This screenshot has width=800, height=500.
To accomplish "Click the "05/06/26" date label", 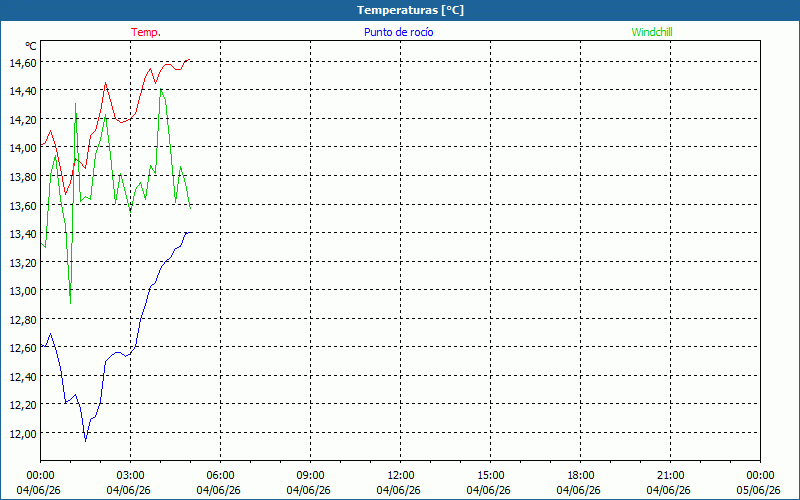I will [x=759, y=490].
